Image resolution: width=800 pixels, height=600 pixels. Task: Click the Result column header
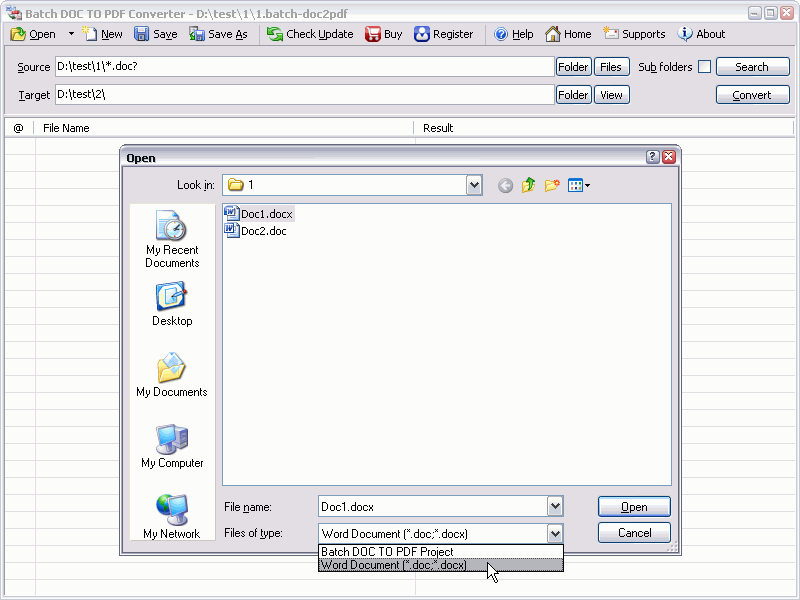(603, 128)
